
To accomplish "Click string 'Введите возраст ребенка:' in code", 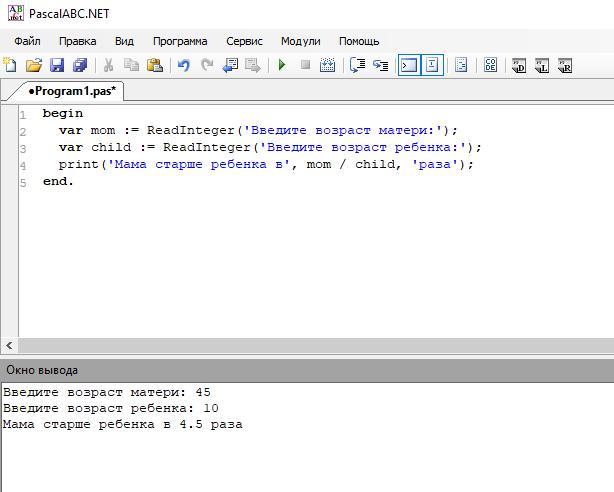I will (x=363, y=148).
